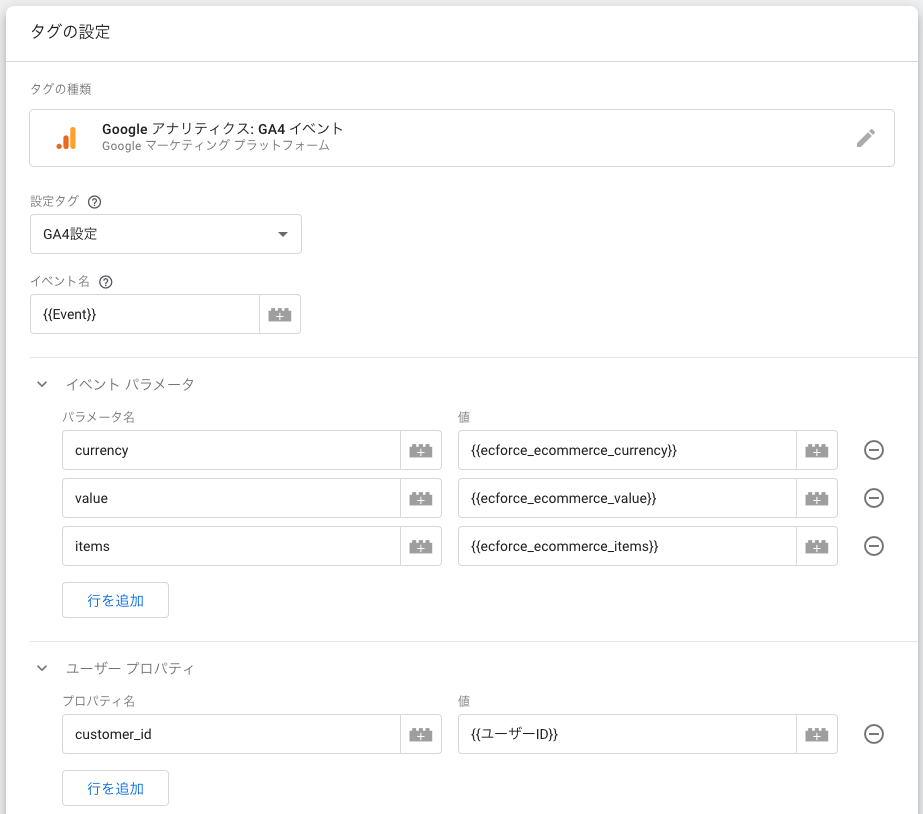
Task: Edit tag type with the pencil icon
Action: pos(865,138)
